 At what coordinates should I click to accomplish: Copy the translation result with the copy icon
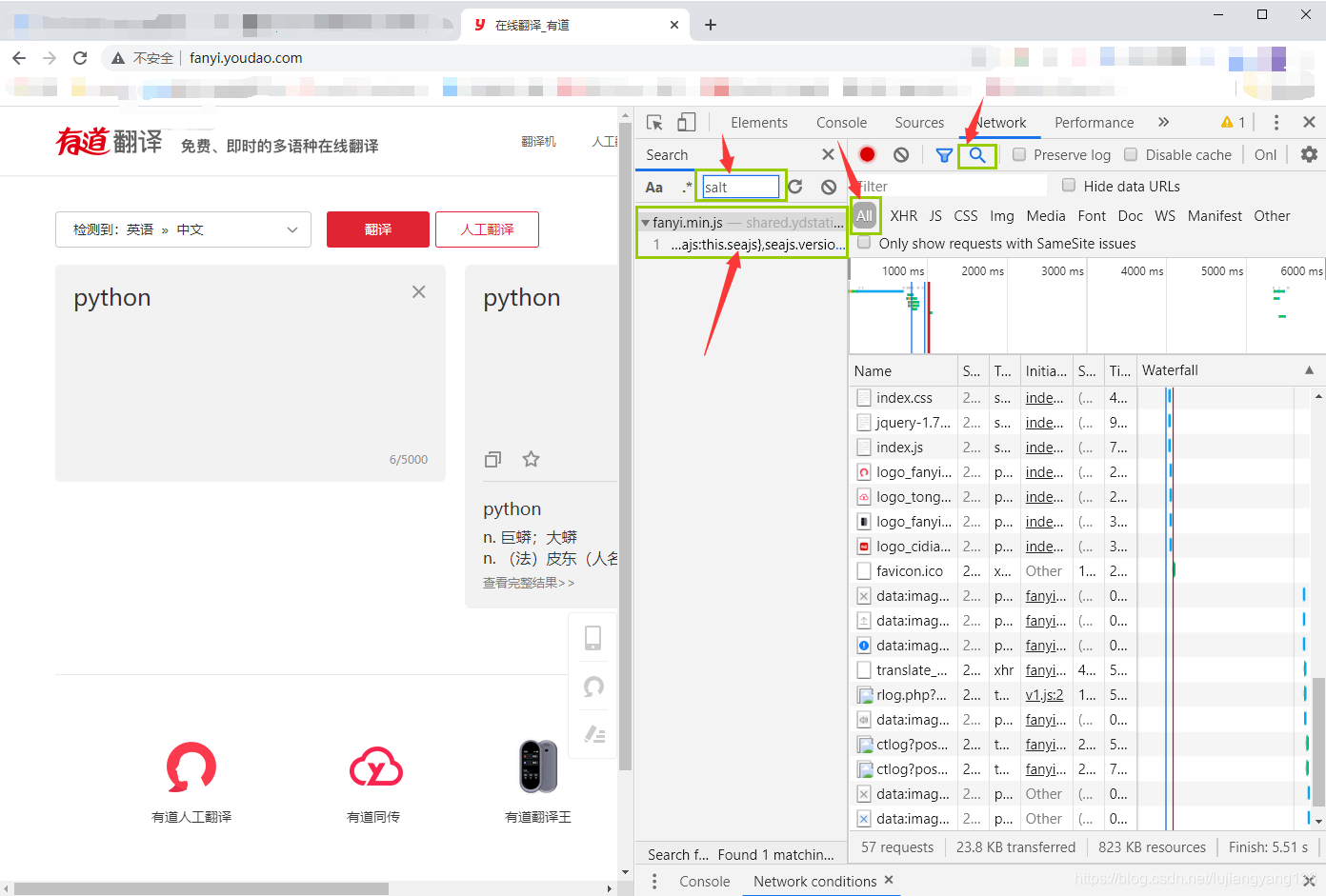point(492,459)
